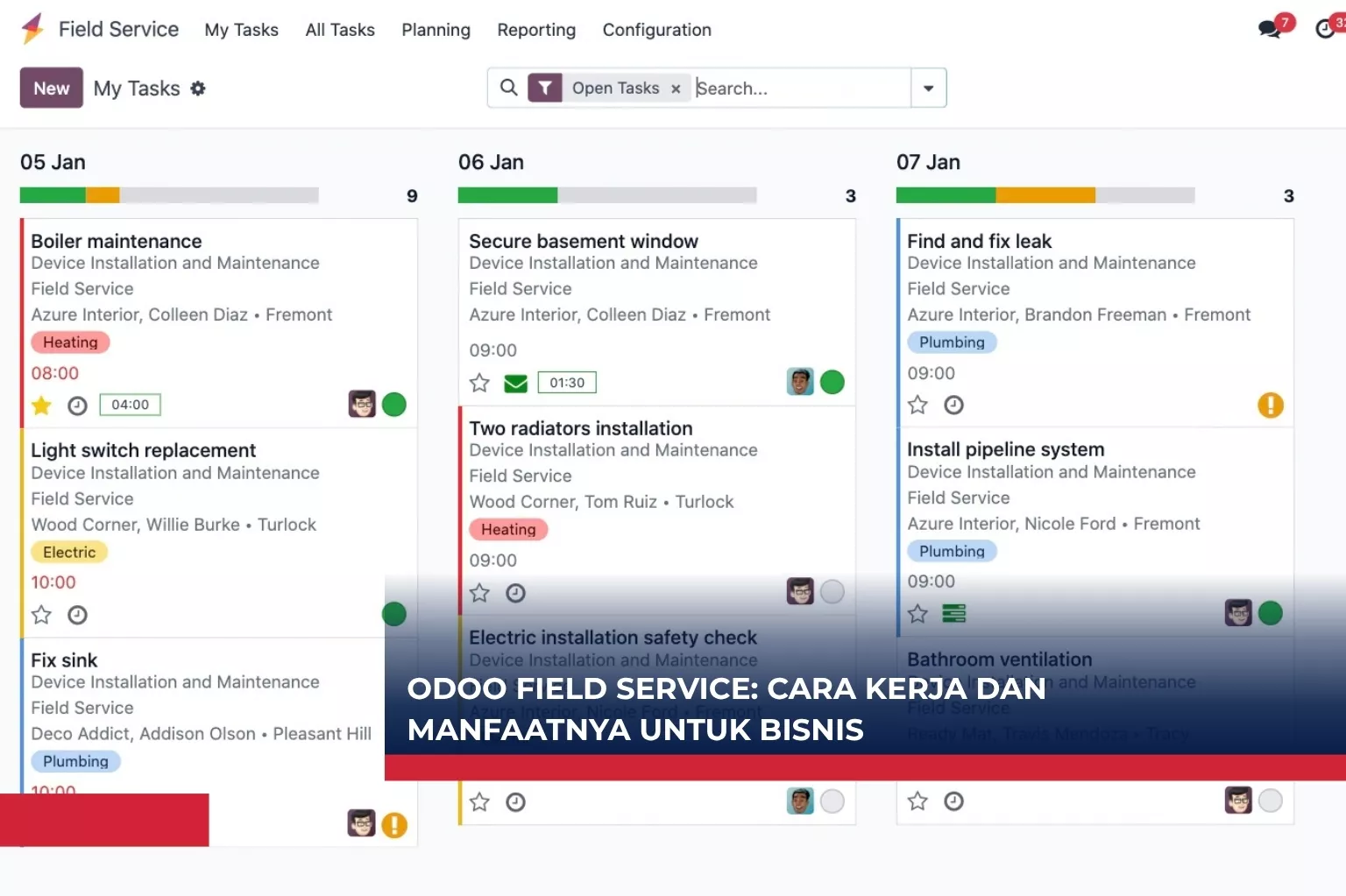Open the conversations chat icon

[1269, 29]
